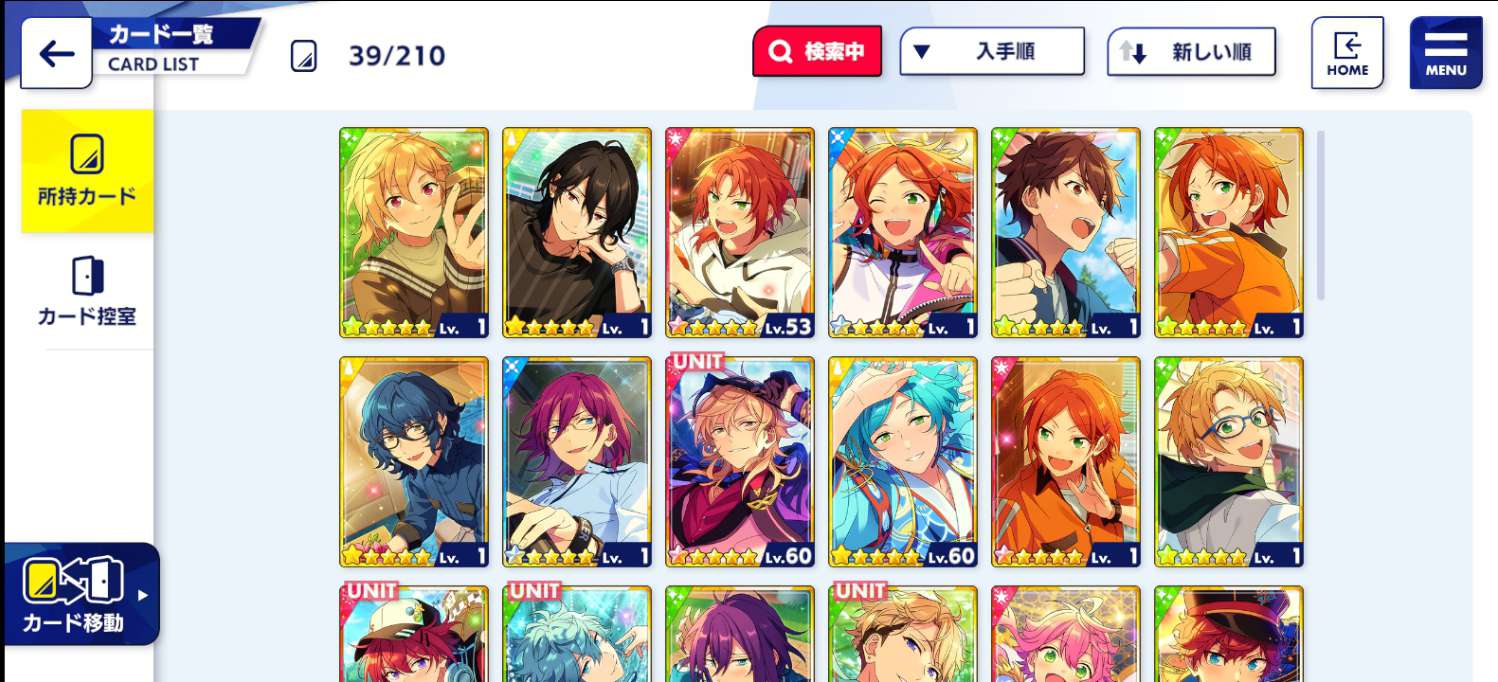Select the UNIT card at Lv.60 with purple cape
Image resolution: width=1498 pixels, height=682 pixels.
point(740,461)
